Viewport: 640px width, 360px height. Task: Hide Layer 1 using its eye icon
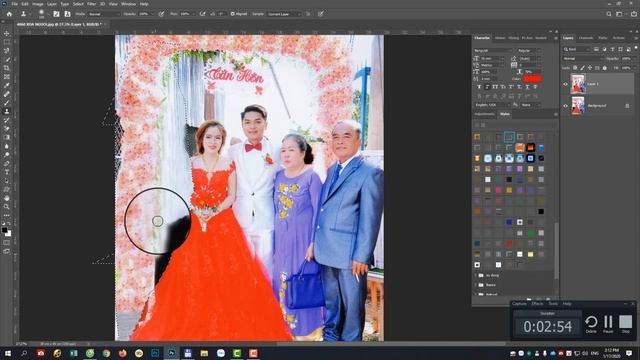pyautogui.click(x=565, y=84)
